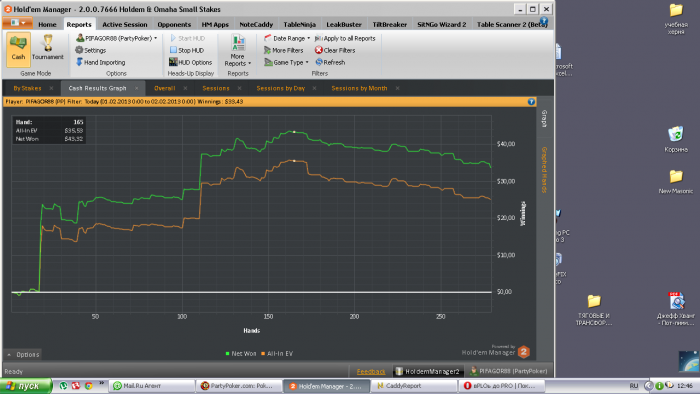Expand hidden system tray icons arrow
The width and height of the screenshot is (700, 394).
(648, 386)
